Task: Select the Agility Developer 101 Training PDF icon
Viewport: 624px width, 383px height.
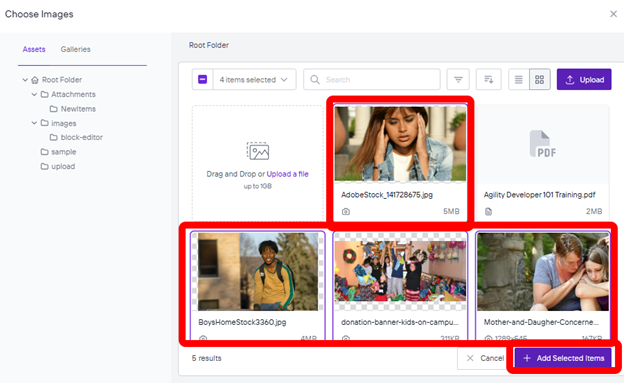Action: coord(543,144)
